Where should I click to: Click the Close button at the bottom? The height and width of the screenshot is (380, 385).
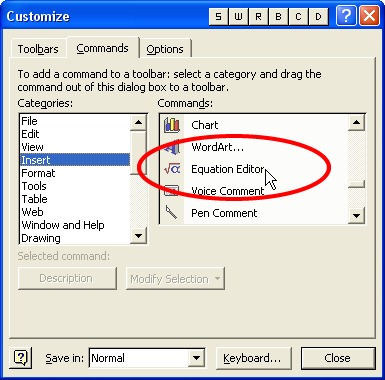[338, 358]
